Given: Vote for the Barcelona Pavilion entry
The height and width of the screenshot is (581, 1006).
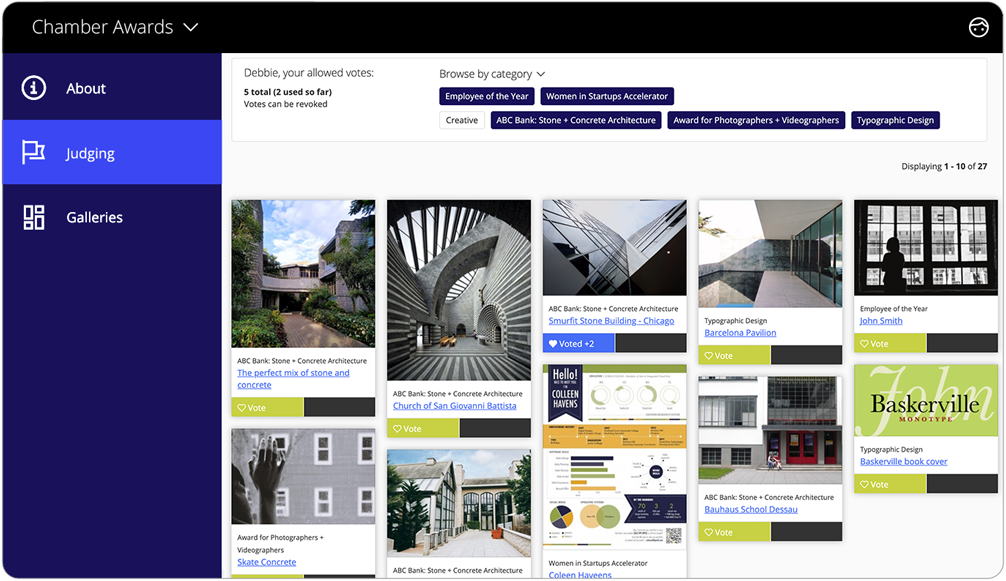Looking at the screenshot, I should pos(733,355).
